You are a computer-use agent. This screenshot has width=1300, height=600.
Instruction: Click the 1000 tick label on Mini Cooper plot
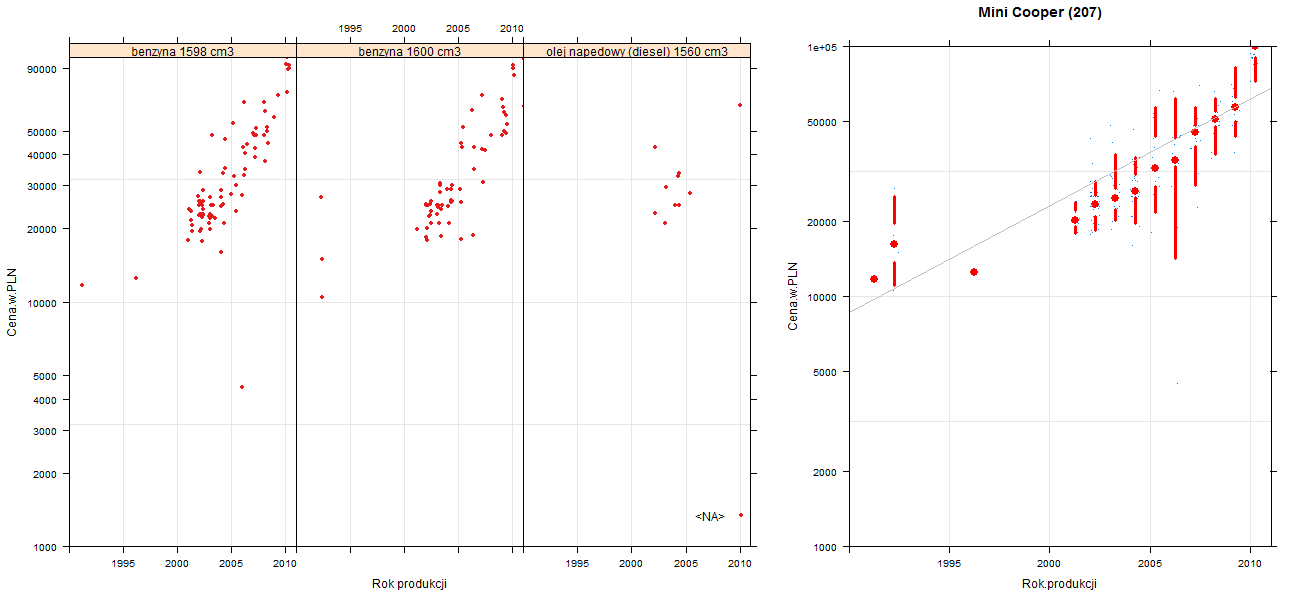[825, 547]
